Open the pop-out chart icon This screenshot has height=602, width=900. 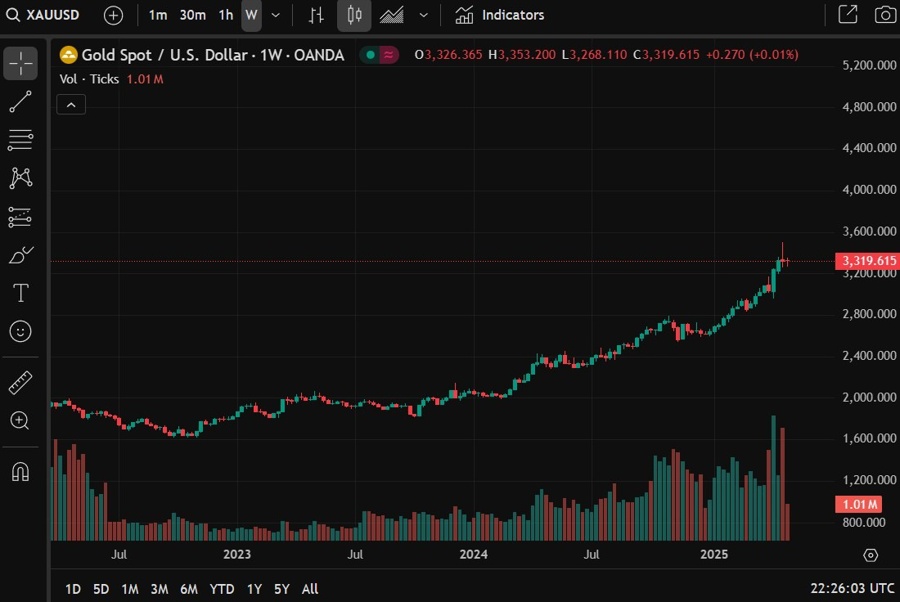(848, 14)
